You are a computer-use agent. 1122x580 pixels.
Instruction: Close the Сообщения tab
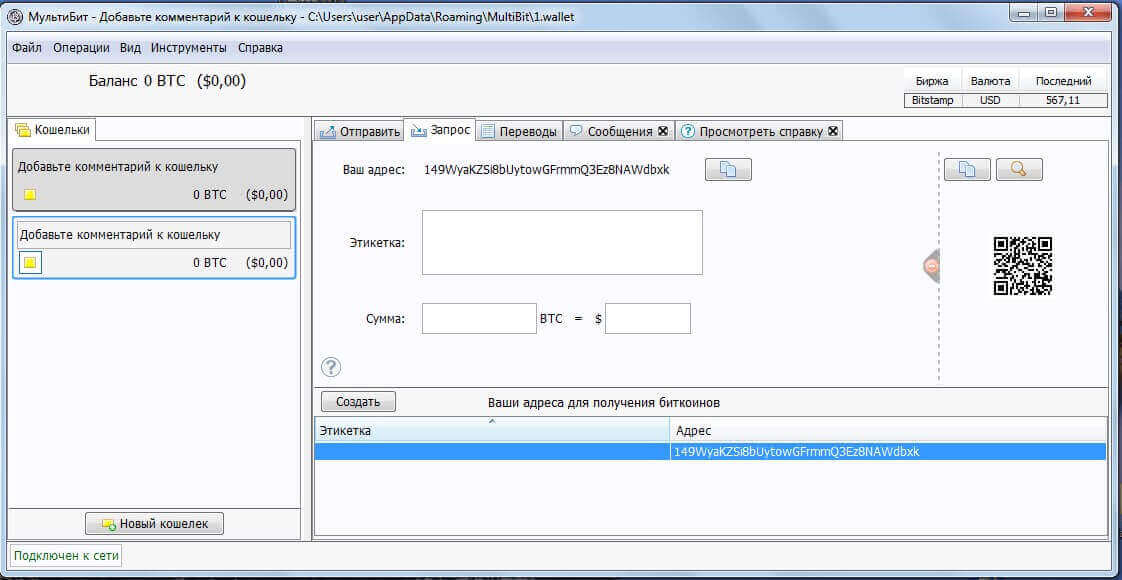[662, 131]
